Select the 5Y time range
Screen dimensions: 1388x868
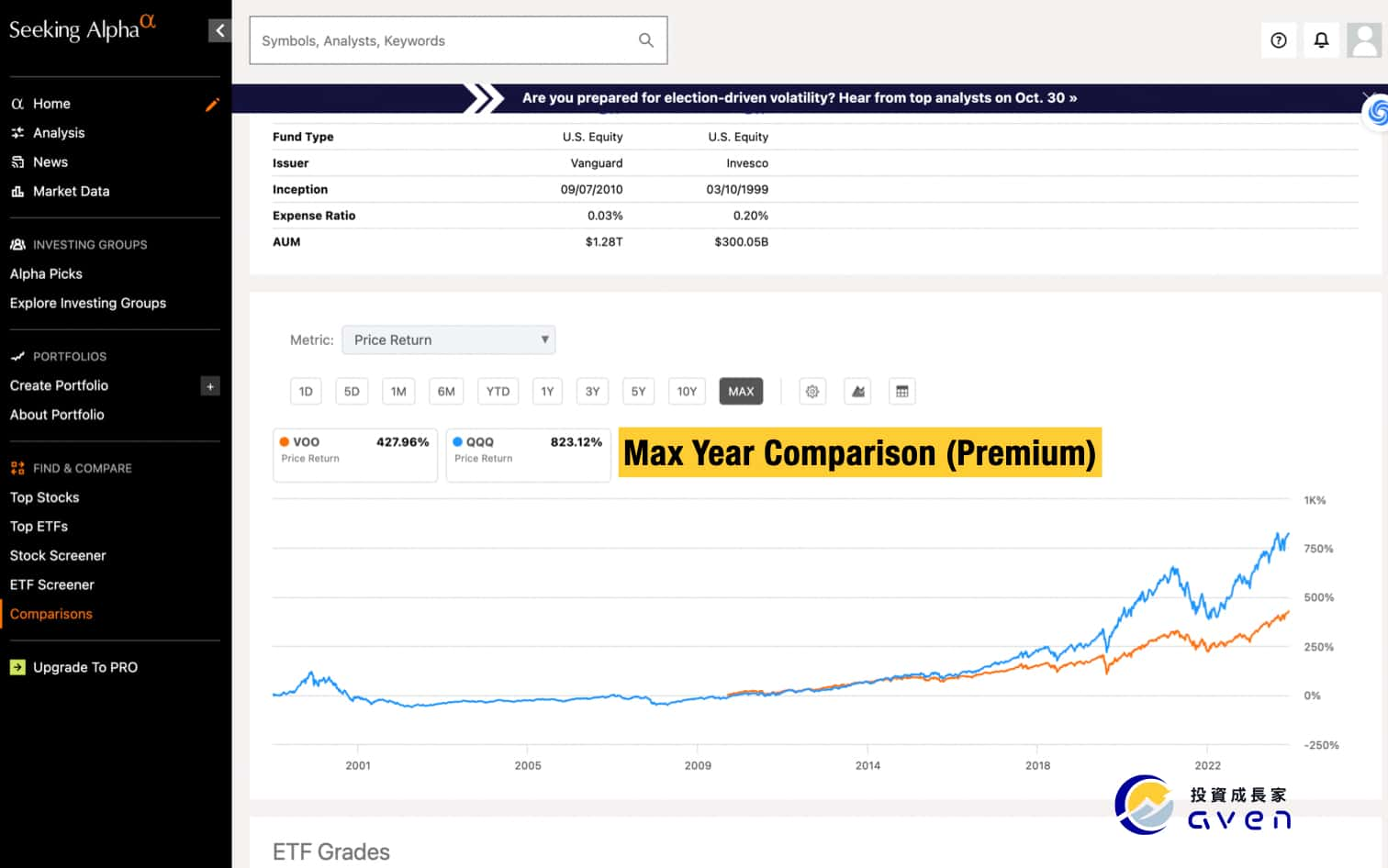point(639,392)
